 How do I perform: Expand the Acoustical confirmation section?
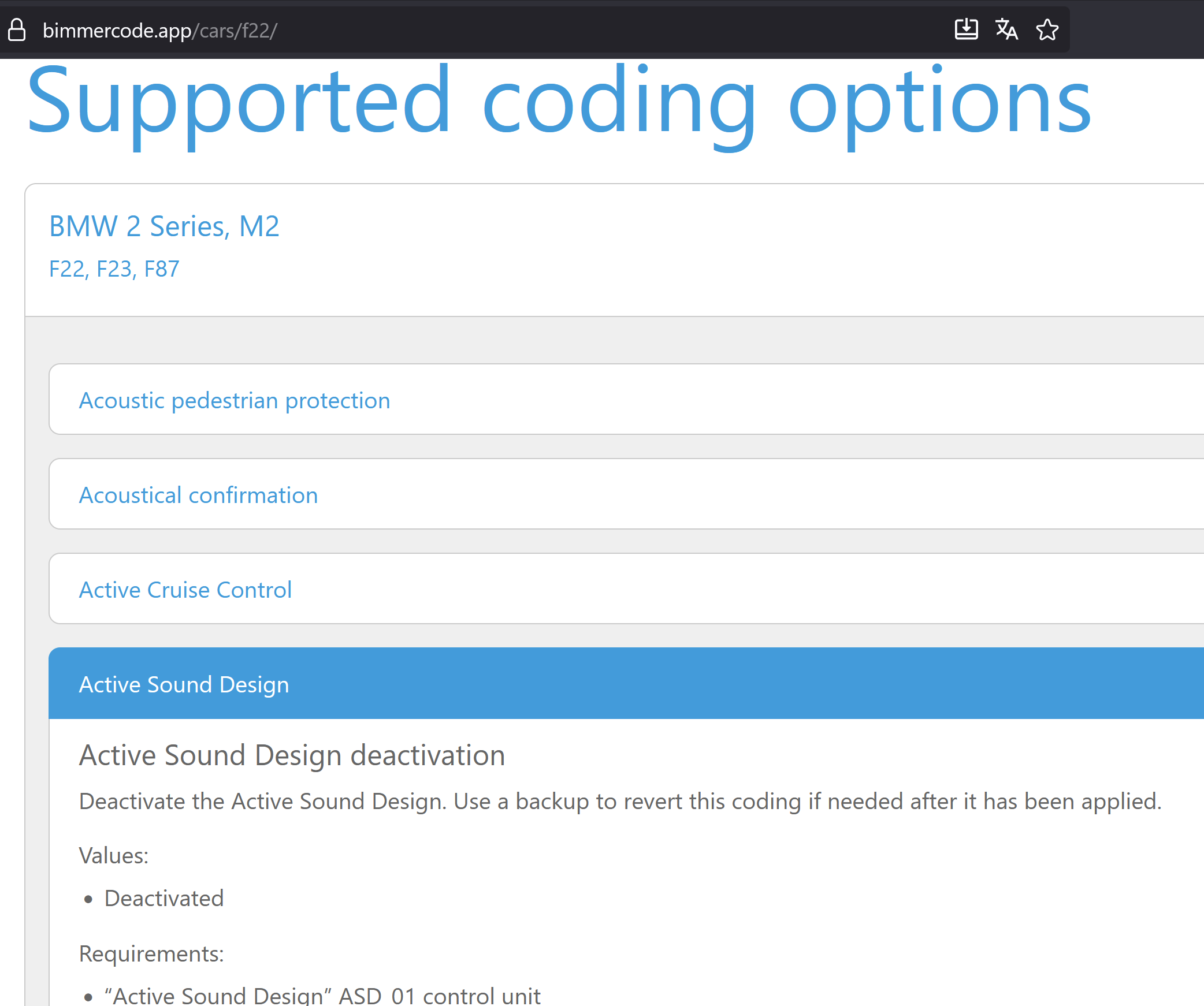626,494
